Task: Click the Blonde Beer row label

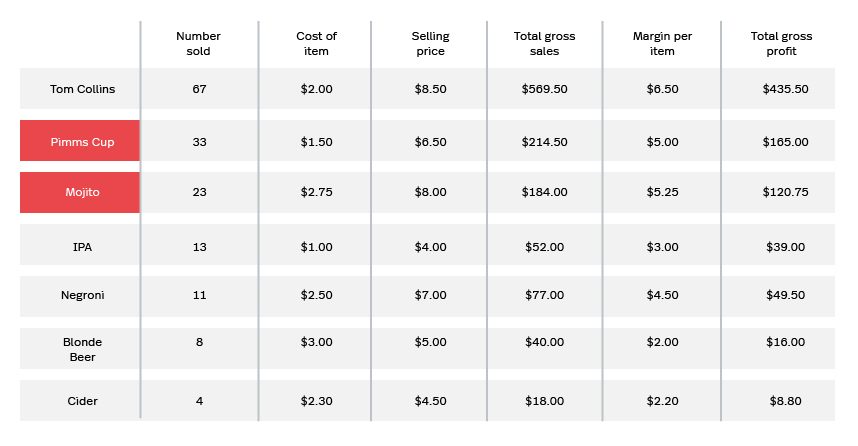Action: click(x=83, y=349)
